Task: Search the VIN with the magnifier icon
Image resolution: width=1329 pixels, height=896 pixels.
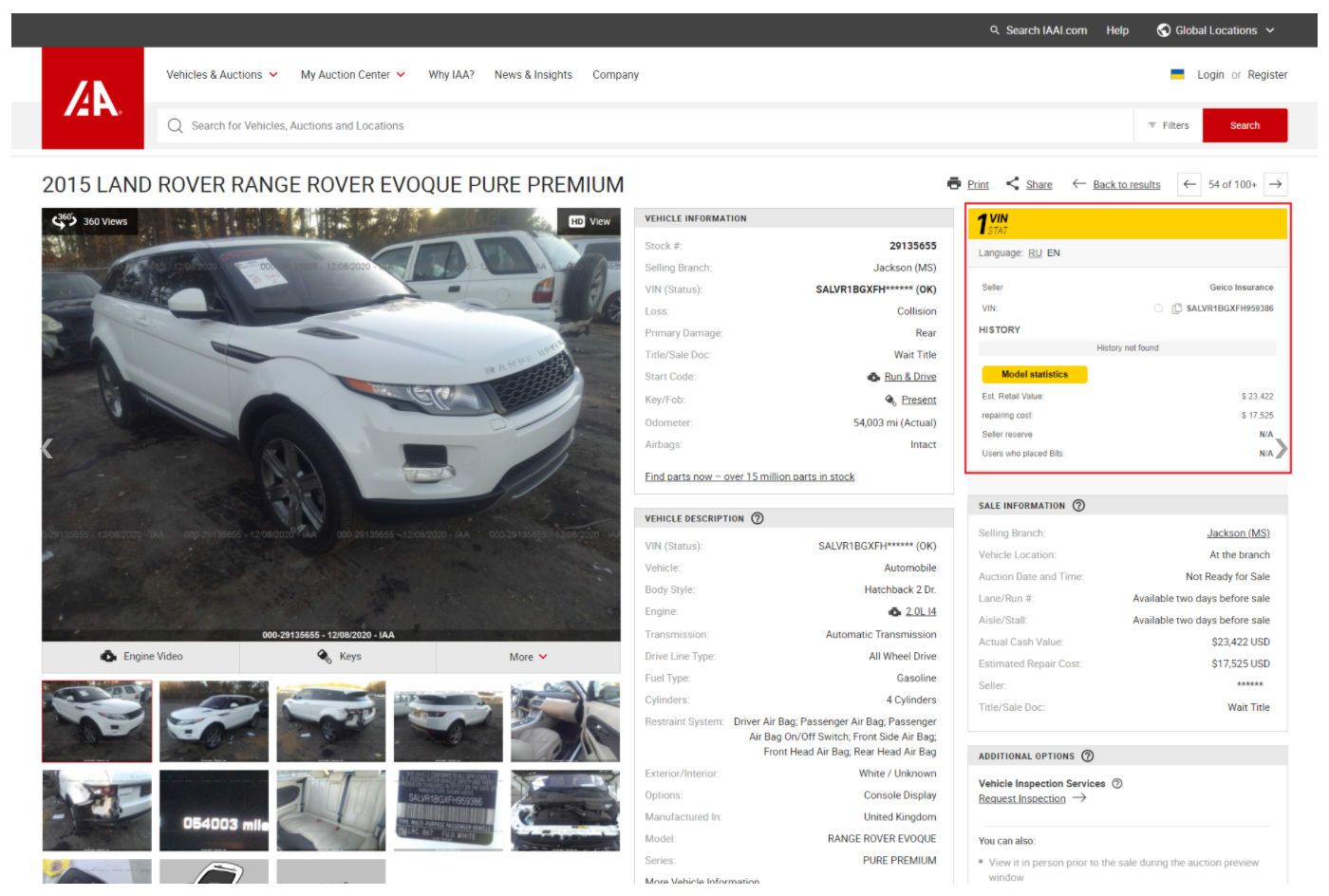Action: click(1158, 308)
